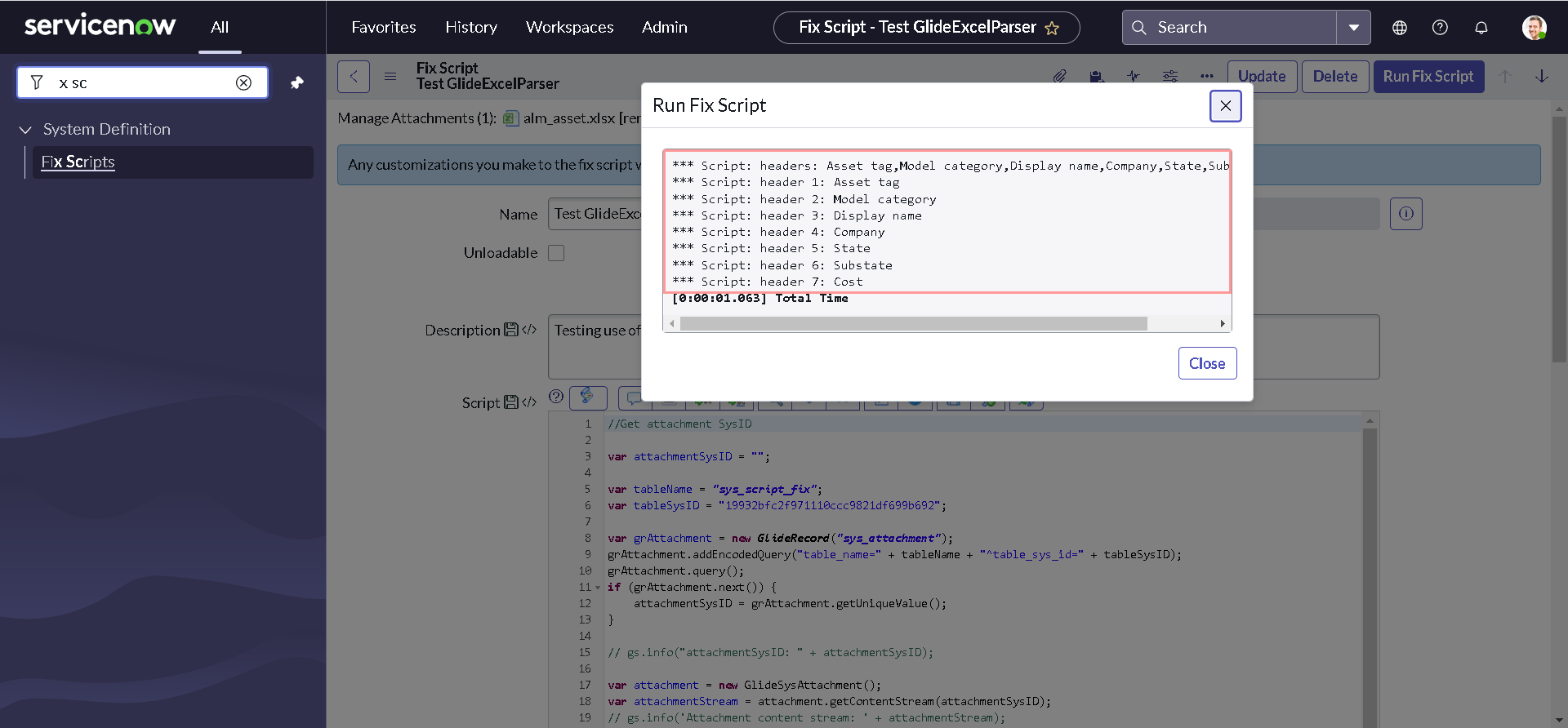The height and width of the screenshot is (728, 1568).
Task: Pin the navigation panel
Action: (297, 82)
